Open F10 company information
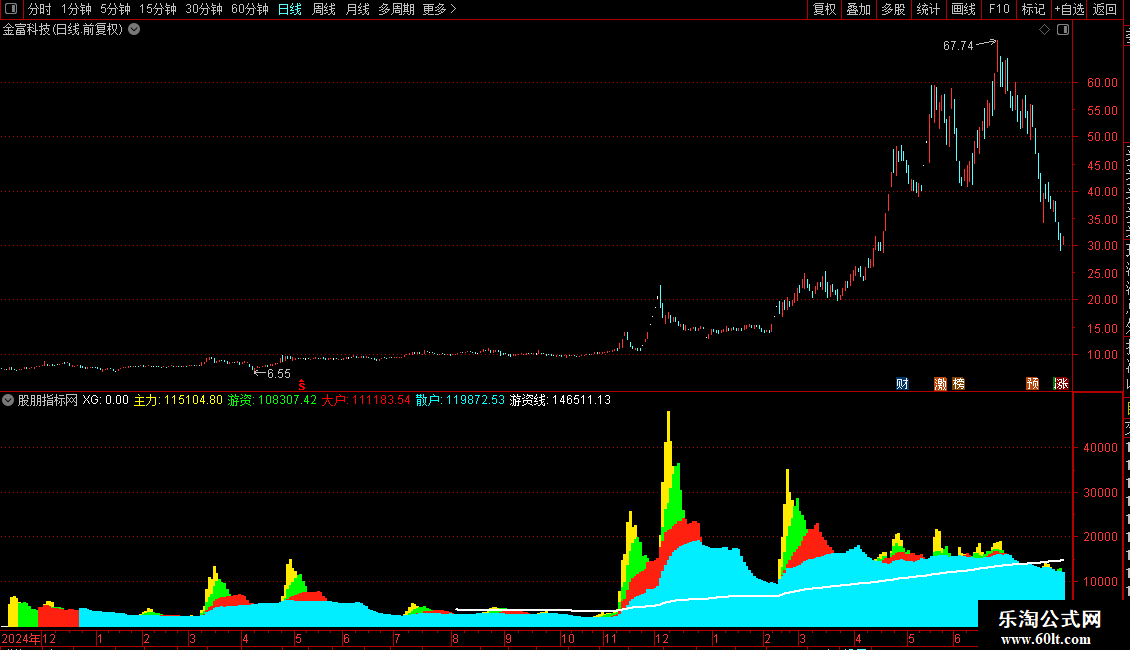The height and width of the screenshot is (650, 1130). click(x=999, y=9)
